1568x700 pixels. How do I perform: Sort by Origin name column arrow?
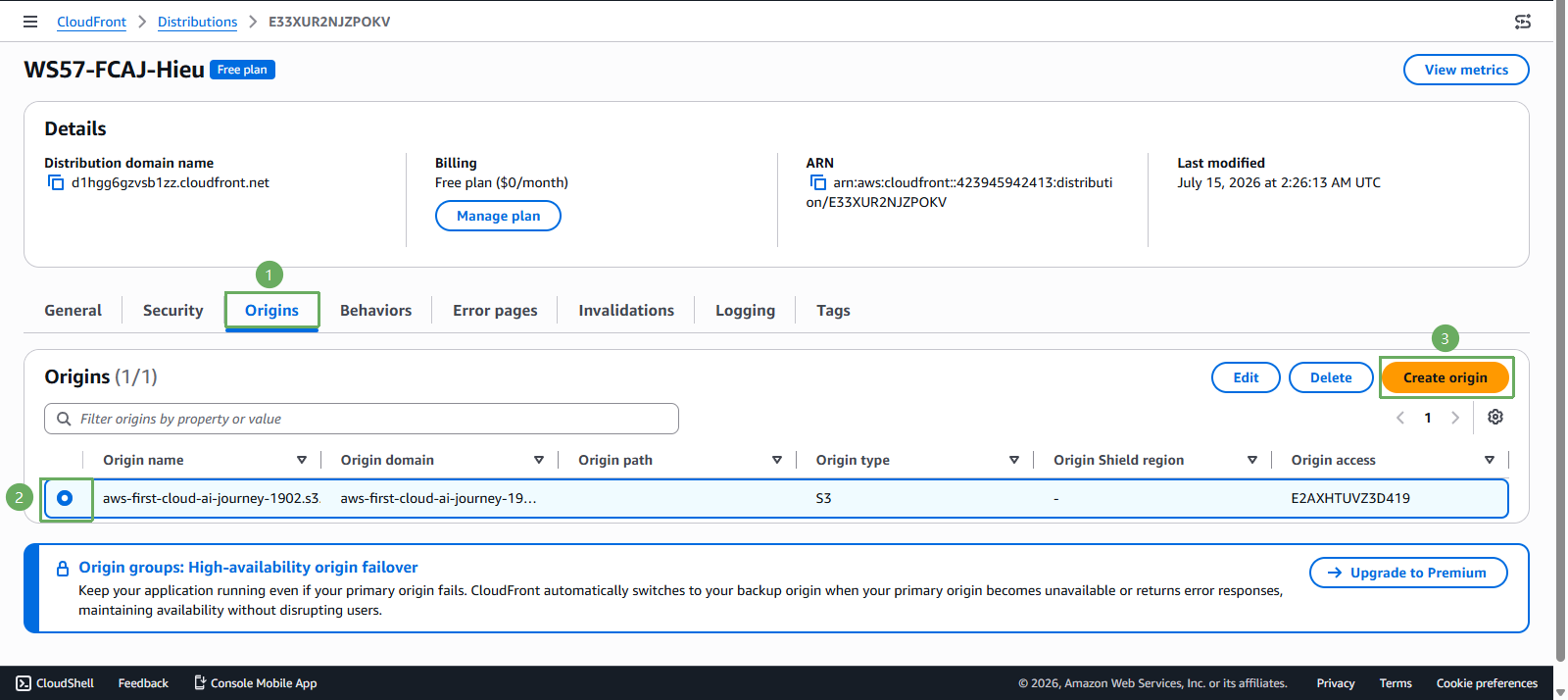pos(302,460)
